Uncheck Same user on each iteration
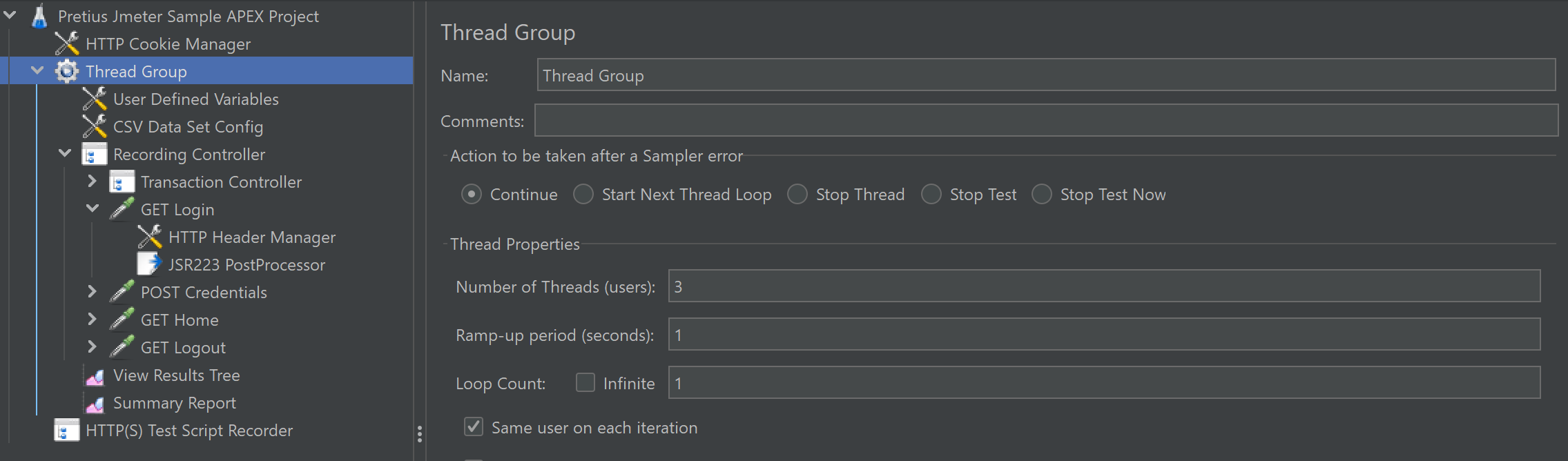The height and width of the screenshot is (461, 1568). click(474, 427)
